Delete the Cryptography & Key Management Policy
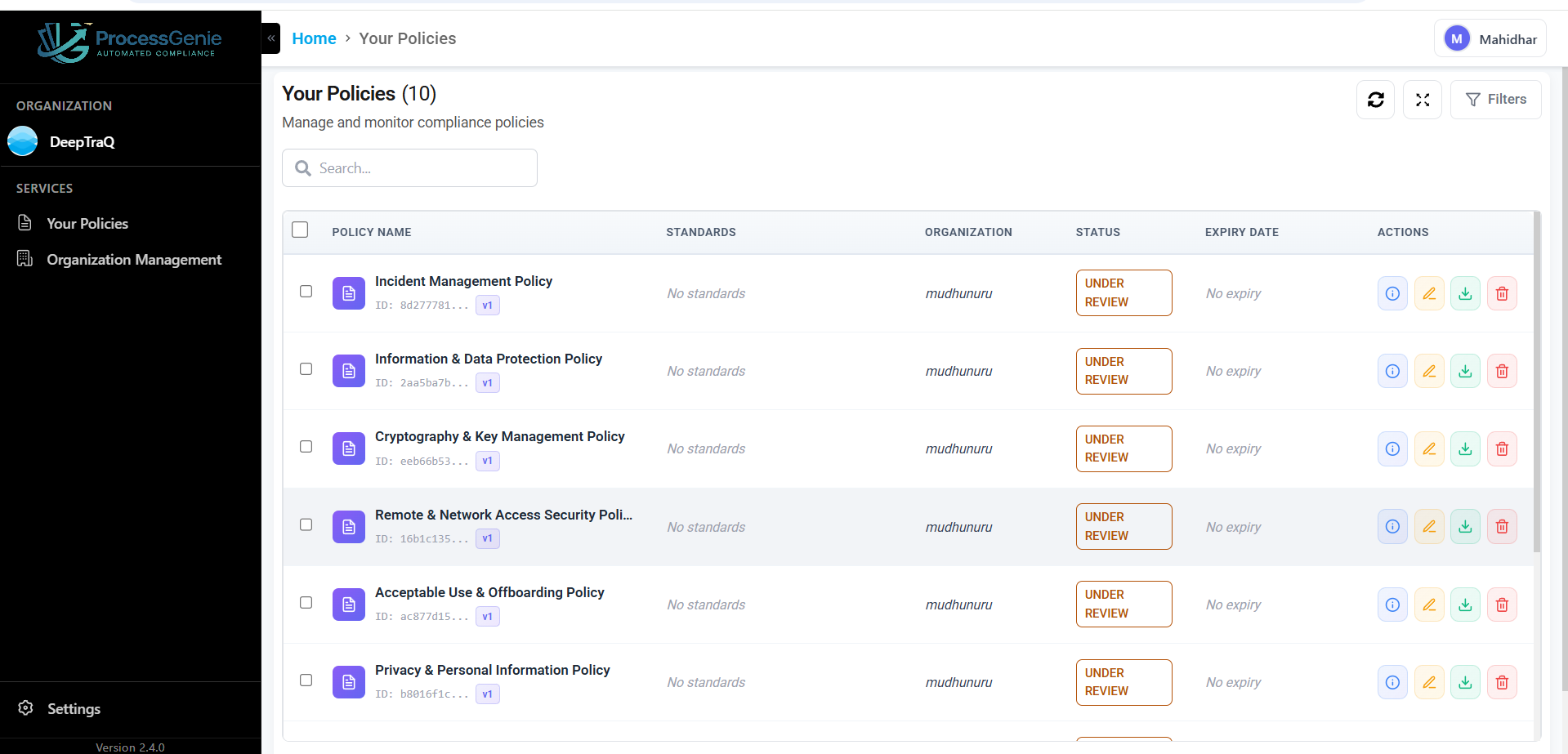 tap(1502, 448)
